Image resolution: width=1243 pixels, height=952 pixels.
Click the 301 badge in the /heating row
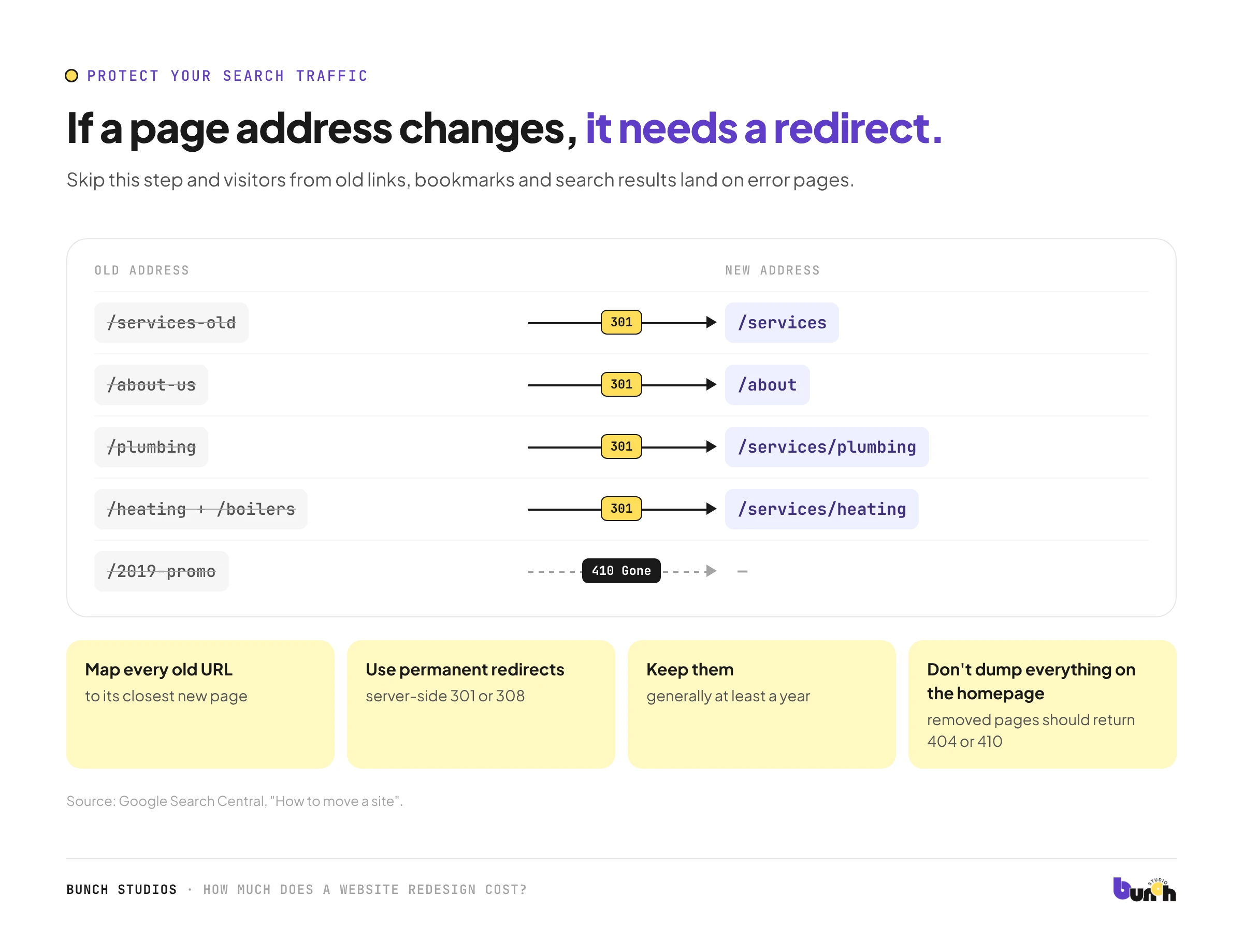[x=621, y=509]
